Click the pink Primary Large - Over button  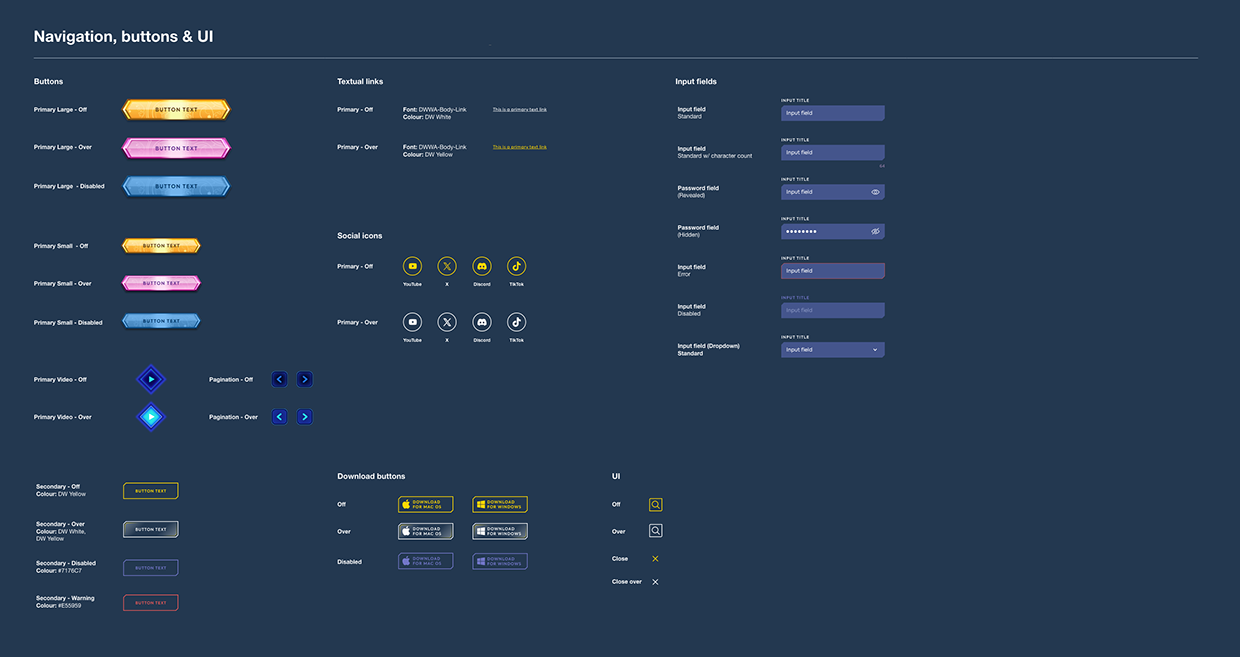[x=176, y=148]
